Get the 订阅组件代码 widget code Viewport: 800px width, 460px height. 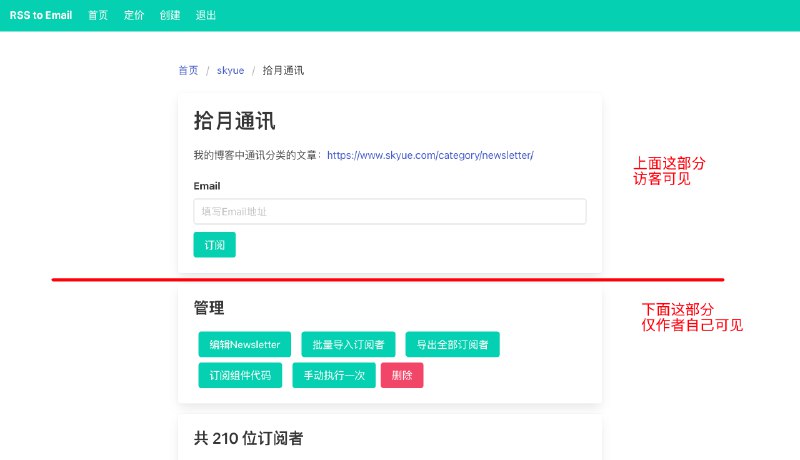pos(240,376)
